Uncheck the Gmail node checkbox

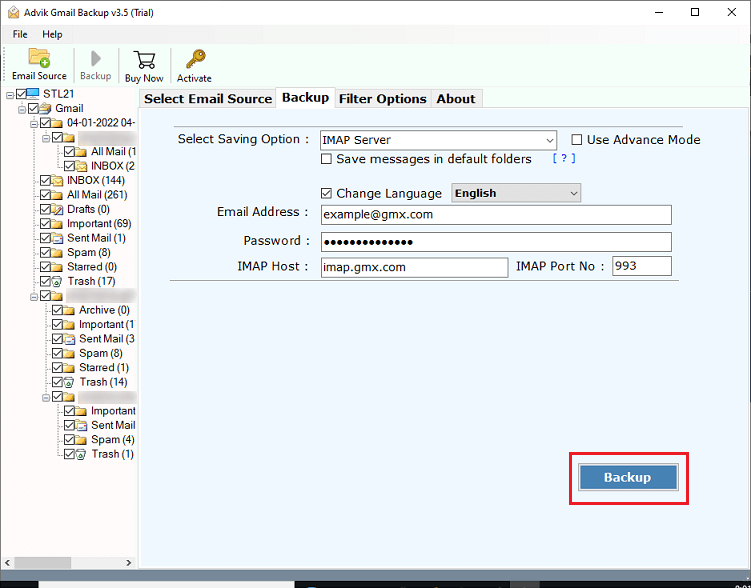33,108
